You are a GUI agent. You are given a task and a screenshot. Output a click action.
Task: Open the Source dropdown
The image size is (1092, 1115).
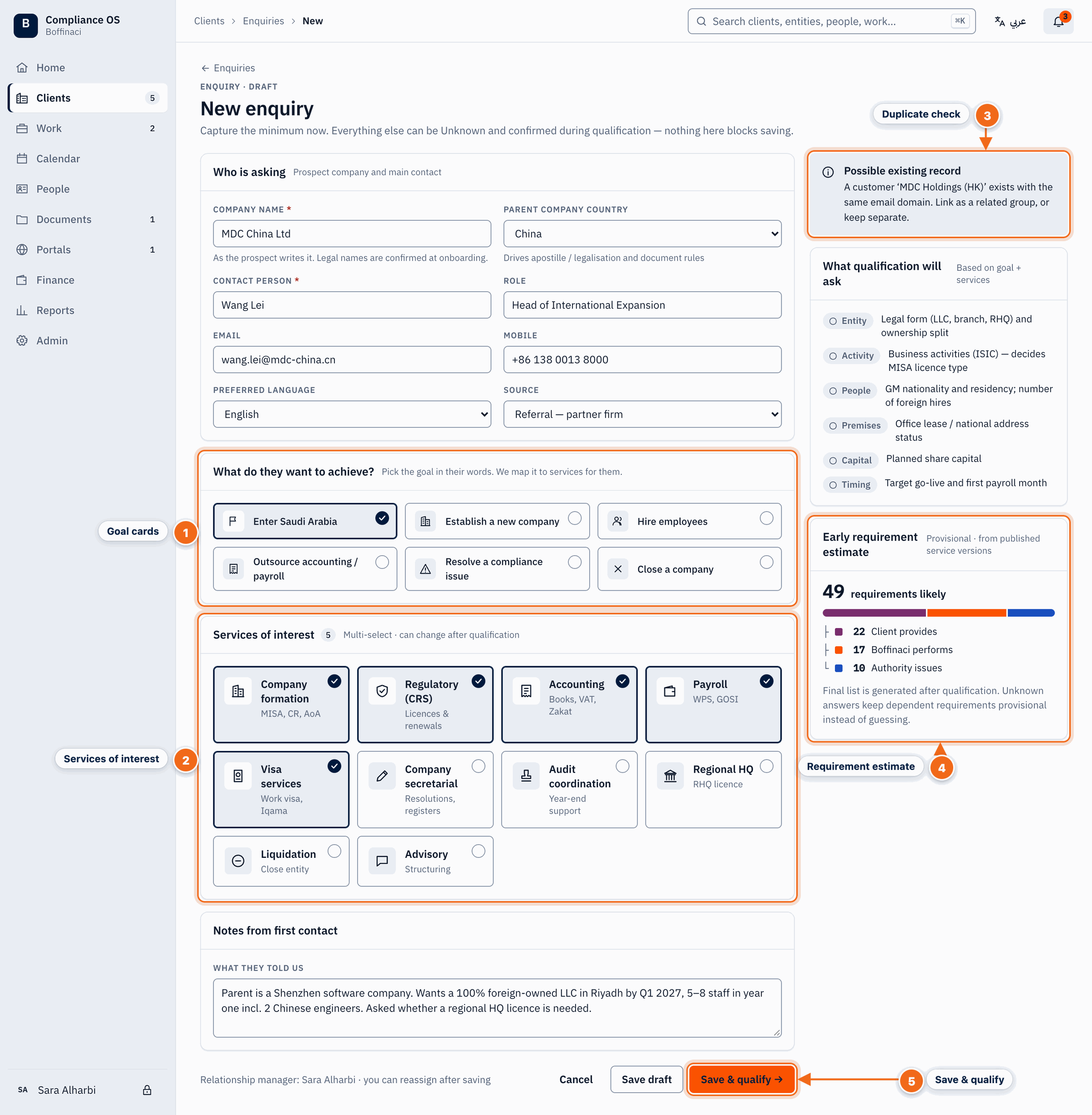tap(642, 414)
